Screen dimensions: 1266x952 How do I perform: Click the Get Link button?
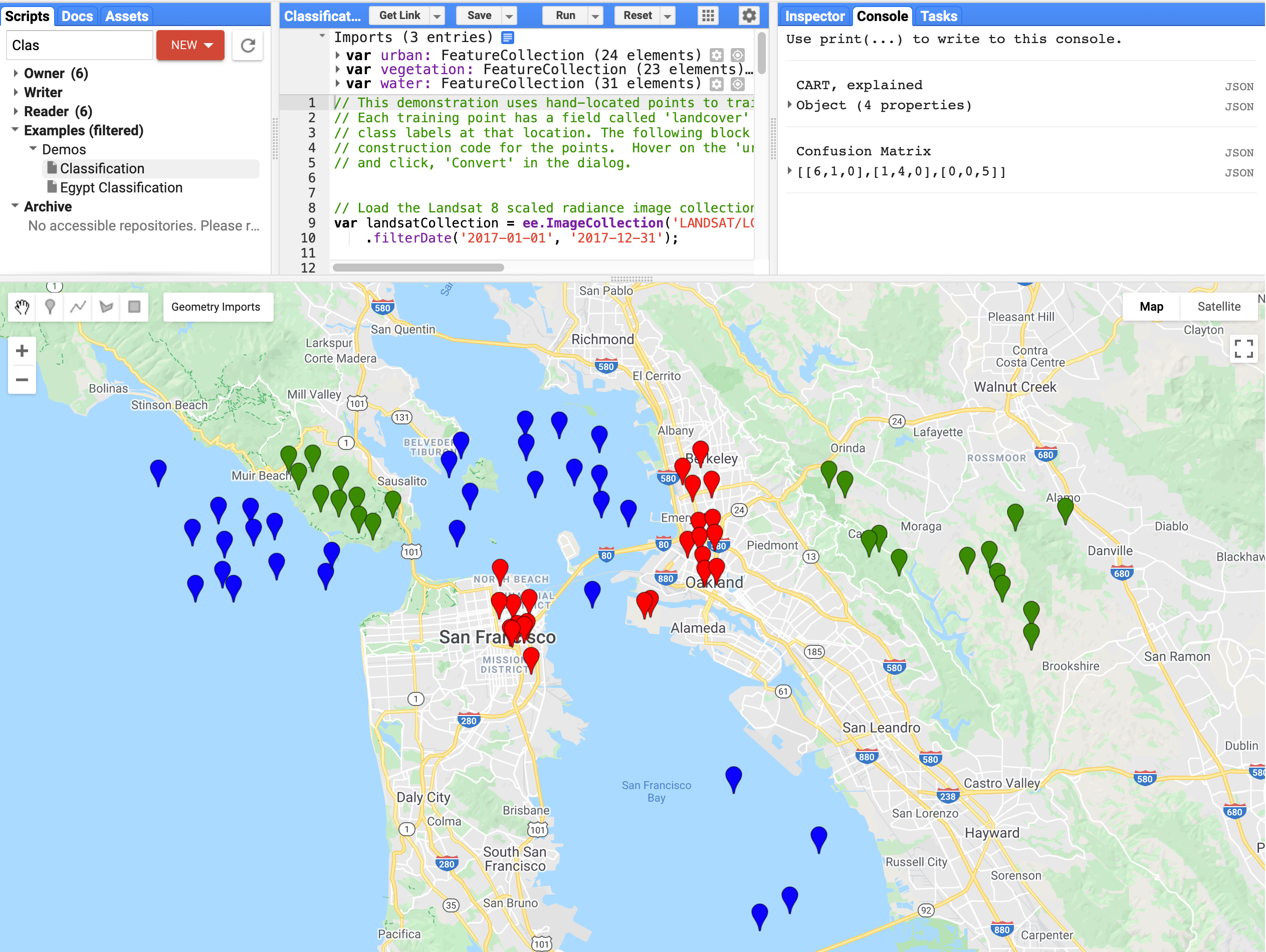400,16
